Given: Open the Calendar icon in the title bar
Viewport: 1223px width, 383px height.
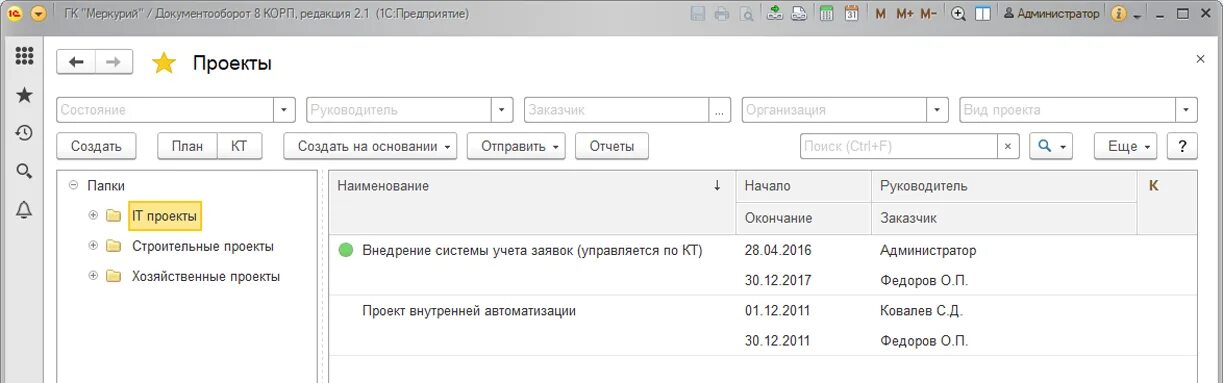Looking at the screenshot, I should (851, 14).
